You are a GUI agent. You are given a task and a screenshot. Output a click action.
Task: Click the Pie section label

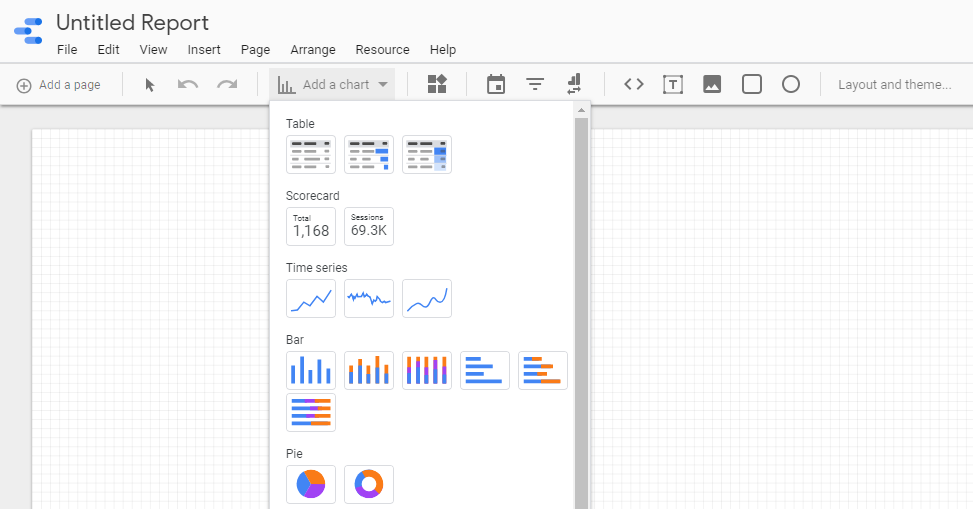(x=294, y=454)
